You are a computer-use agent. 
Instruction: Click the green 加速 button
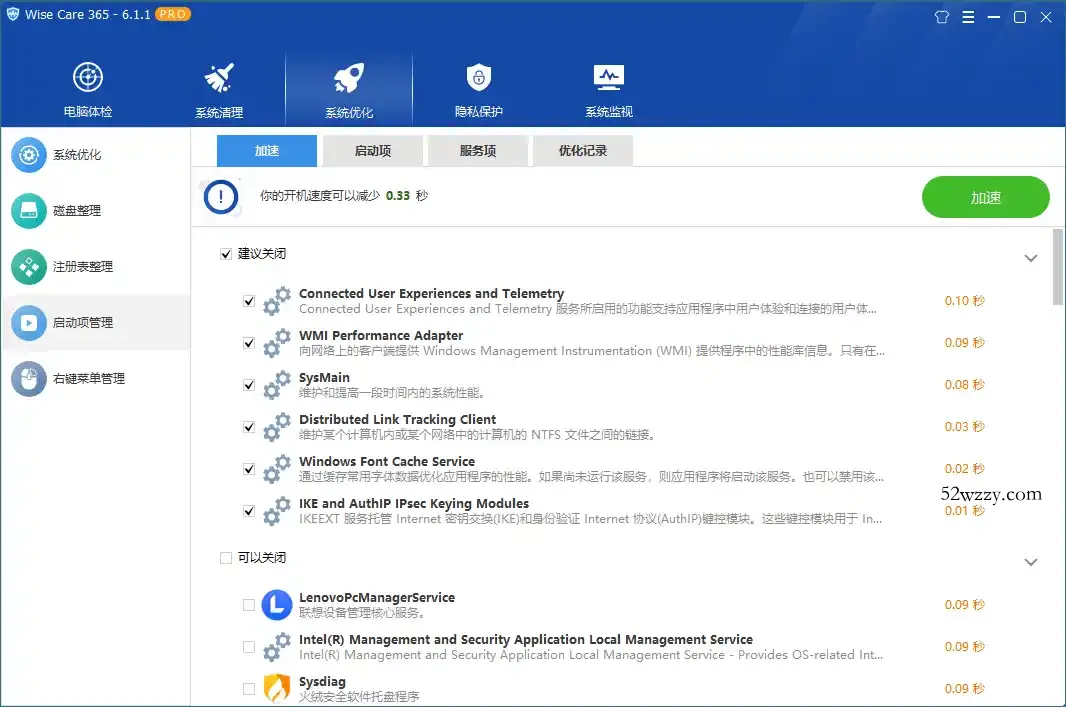click(985, 197)
